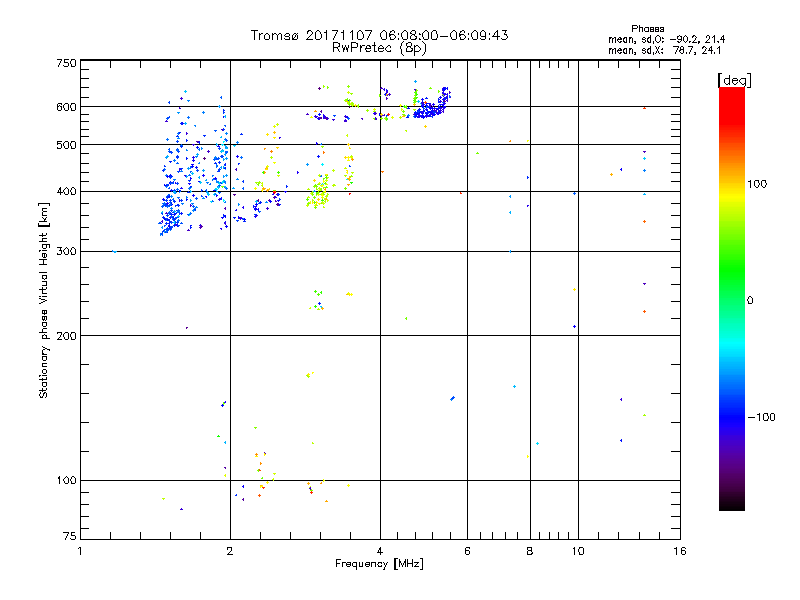Viewport: 800px width, 600px height.
Task: Click the x-axis tick label '16'
Action: pyautogui.click(x=680, y=551)
